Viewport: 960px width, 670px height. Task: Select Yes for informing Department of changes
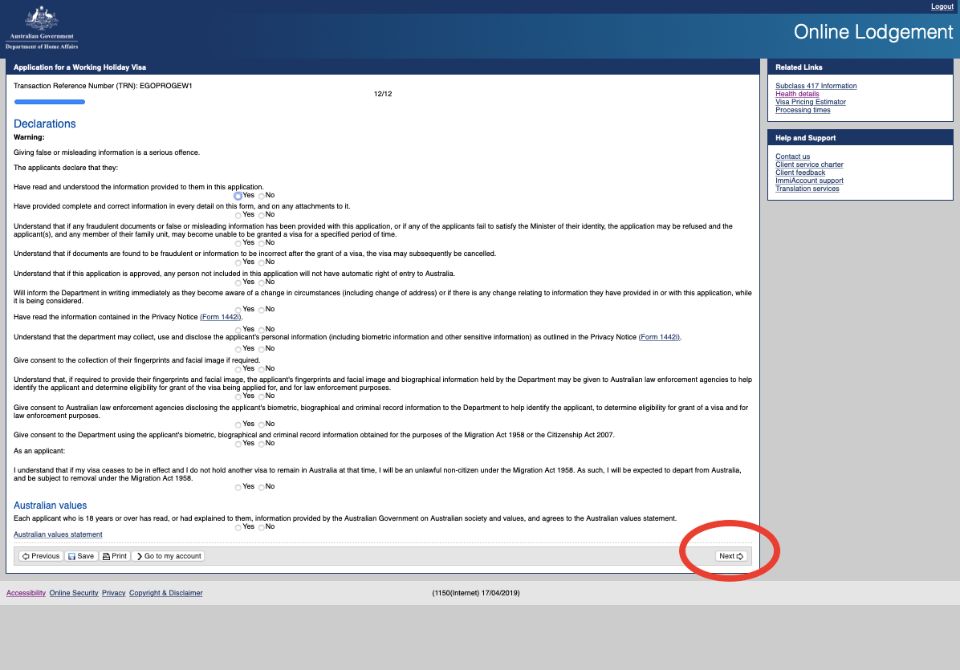pos(238,310)
